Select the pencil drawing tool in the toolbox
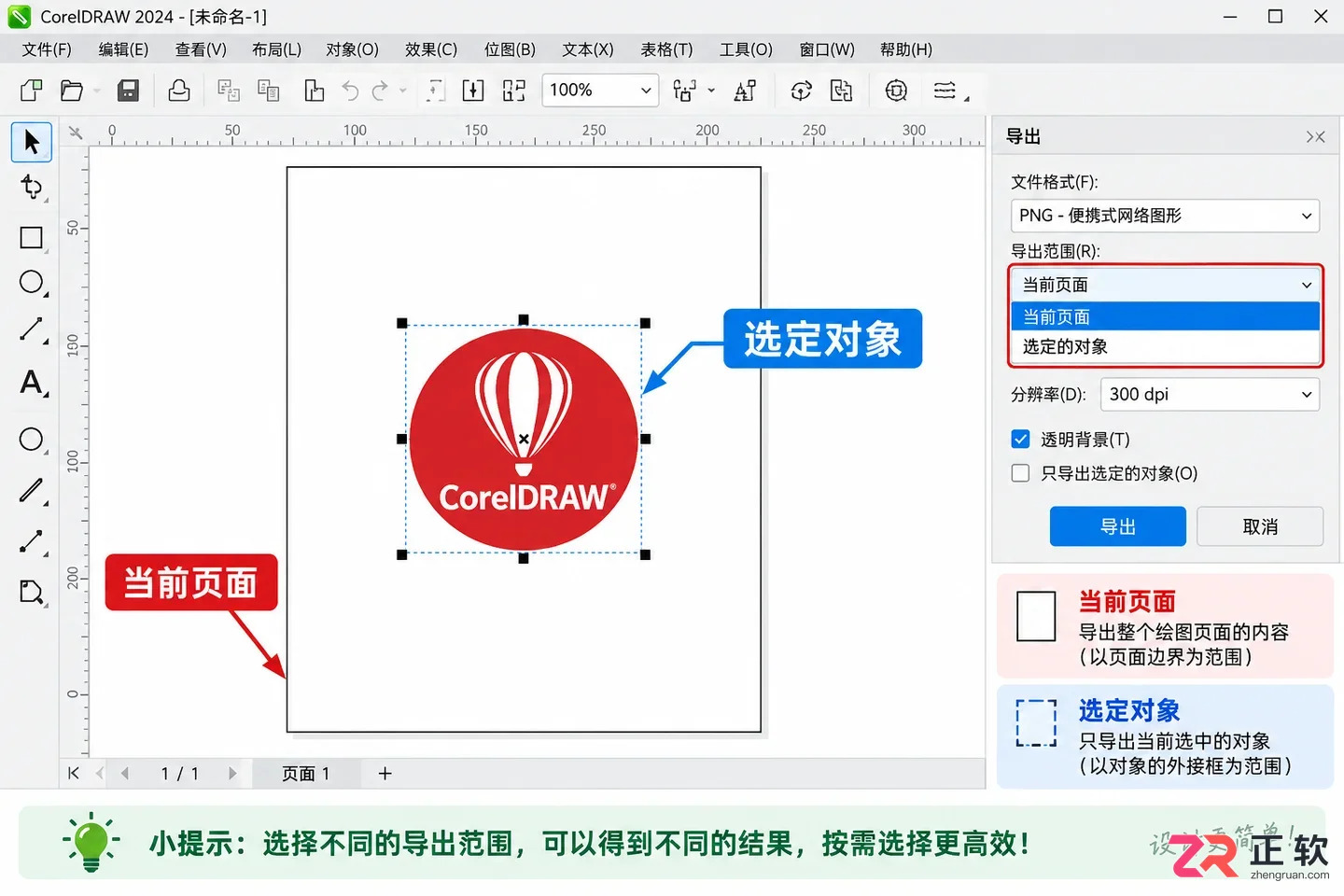Screen dimensions: 1344x896 coord(32,490)
